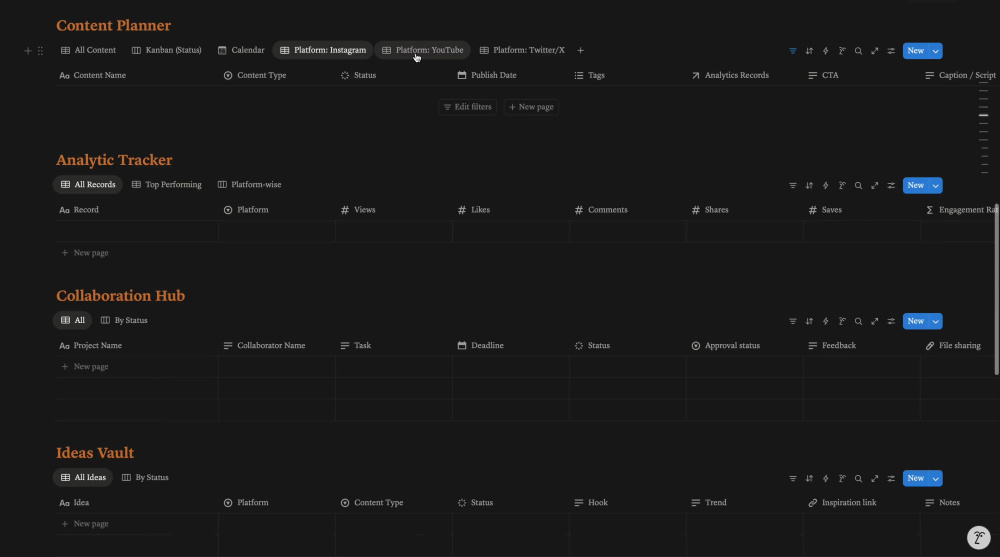Screen dimensions: 1000x557
Task: Click New page button beside Edit filters
Action: click(x=531, y=107)
